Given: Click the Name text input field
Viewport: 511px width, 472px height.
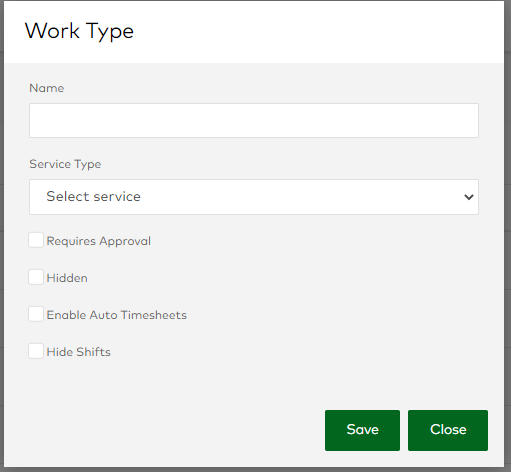Looking at the screenshot, I should coord(254,120).
